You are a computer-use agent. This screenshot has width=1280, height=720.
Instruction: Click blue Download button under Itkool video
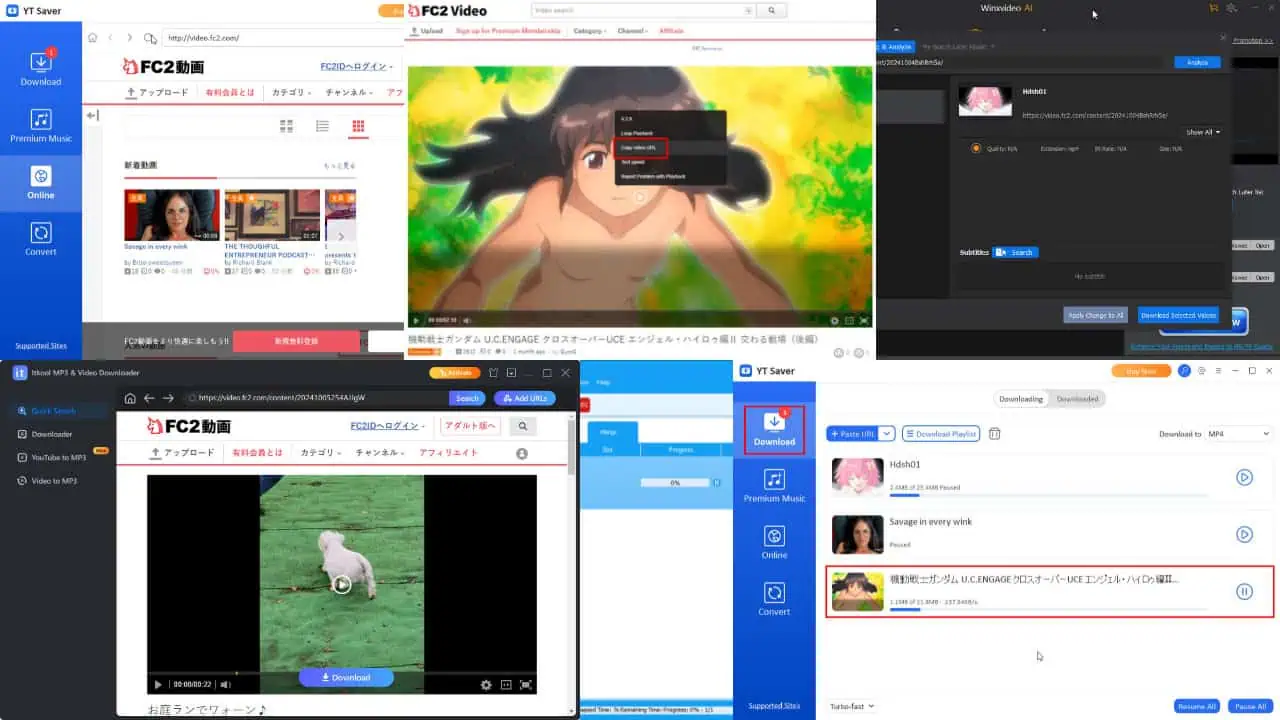(x=346, y=677)
